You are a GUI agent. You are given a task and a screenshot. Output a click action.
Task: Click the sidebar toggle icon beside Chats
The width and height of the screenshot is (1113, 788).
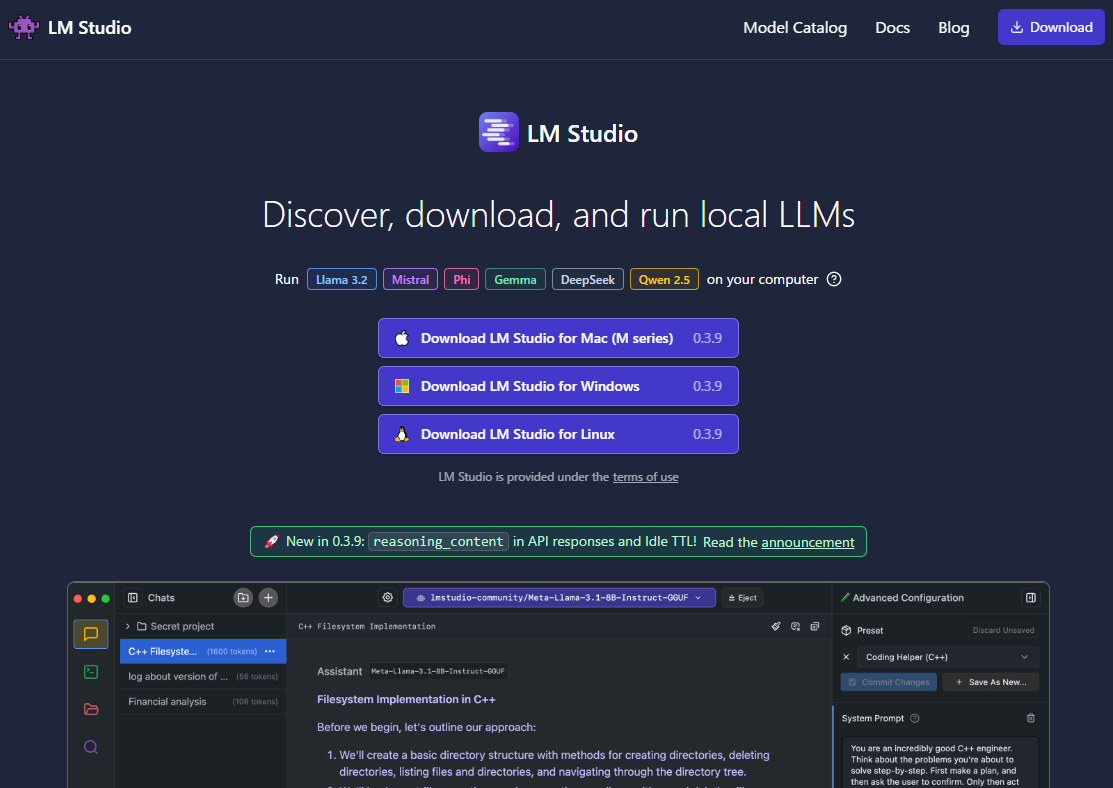click(133, 598)
